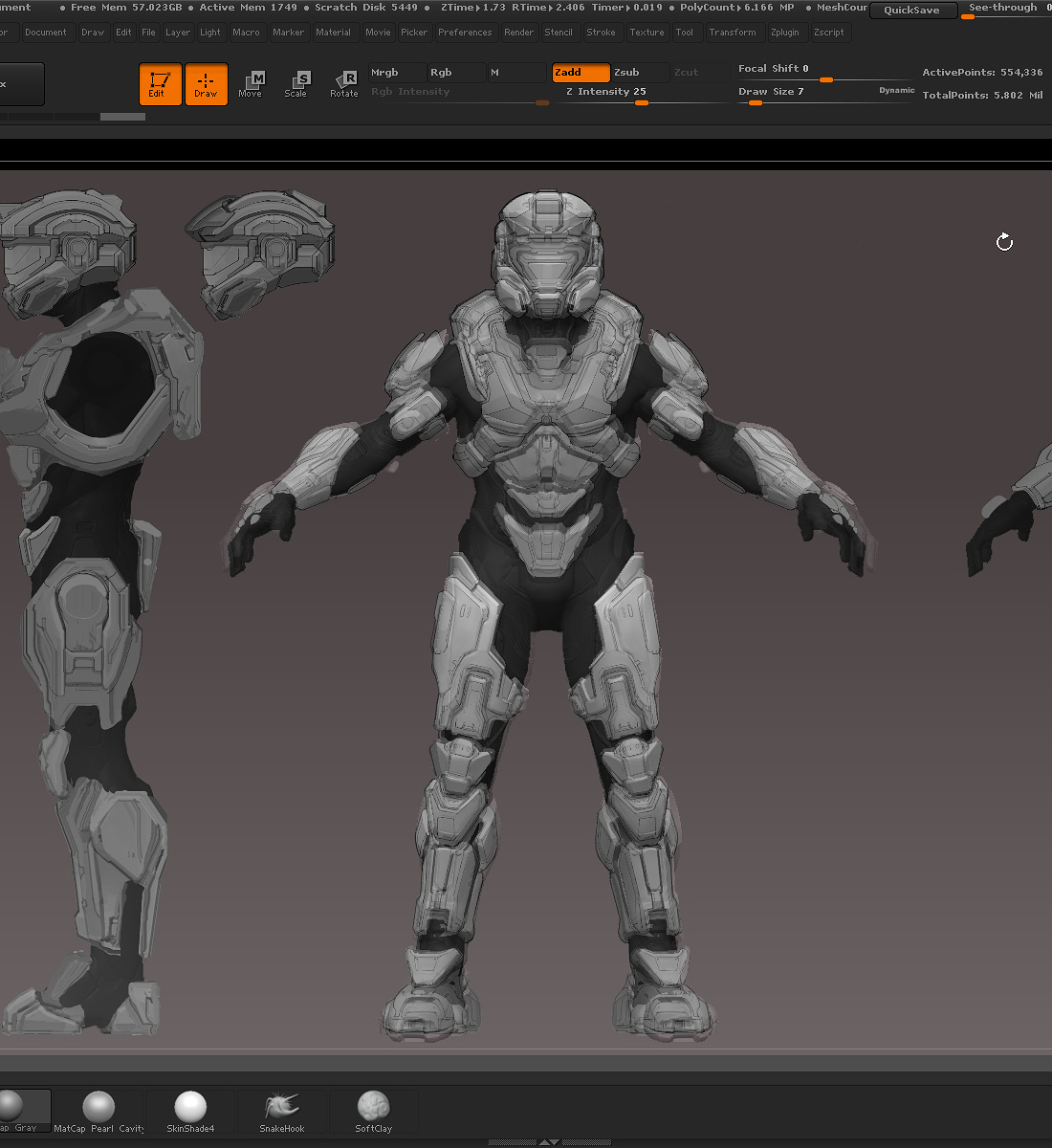Open the Preferences menu
Screen dimensions: 1052x1148
click(465, 33)
